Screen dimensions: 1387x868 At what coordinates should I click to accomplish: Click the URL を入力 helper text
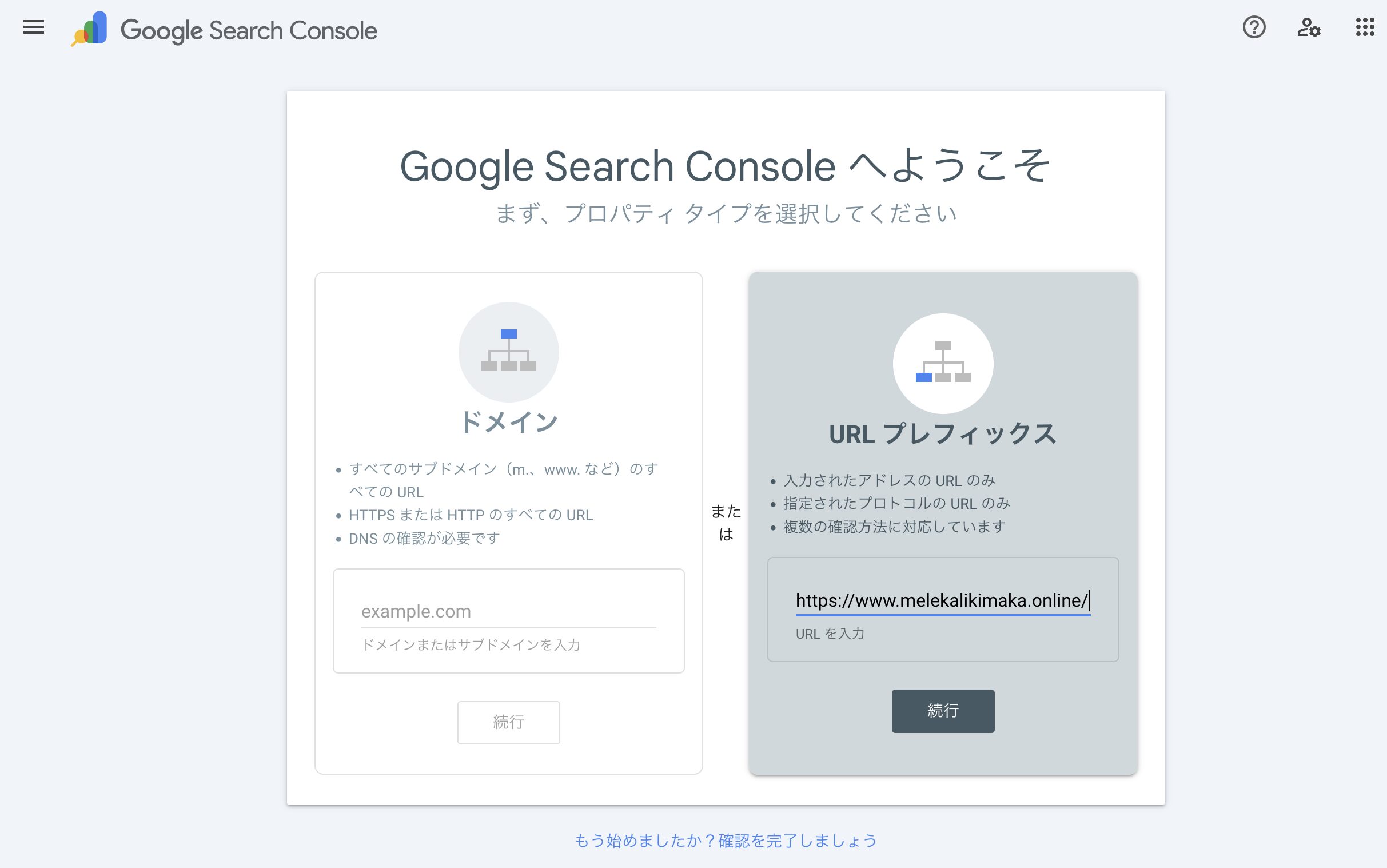click(x=830, y=634)
